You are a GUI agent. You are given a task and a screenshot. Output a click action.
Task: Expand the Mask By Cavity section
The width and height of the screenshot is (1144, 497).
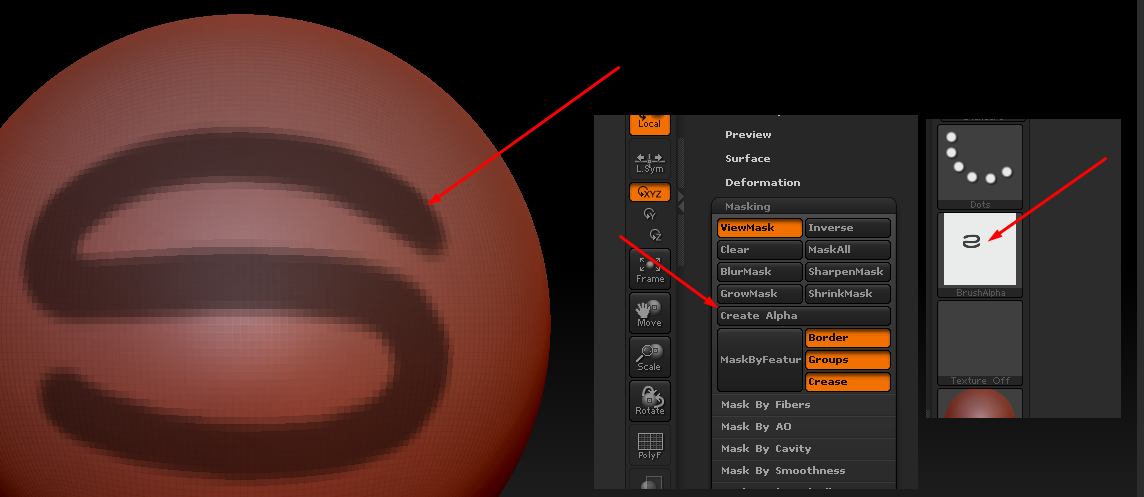803,449
